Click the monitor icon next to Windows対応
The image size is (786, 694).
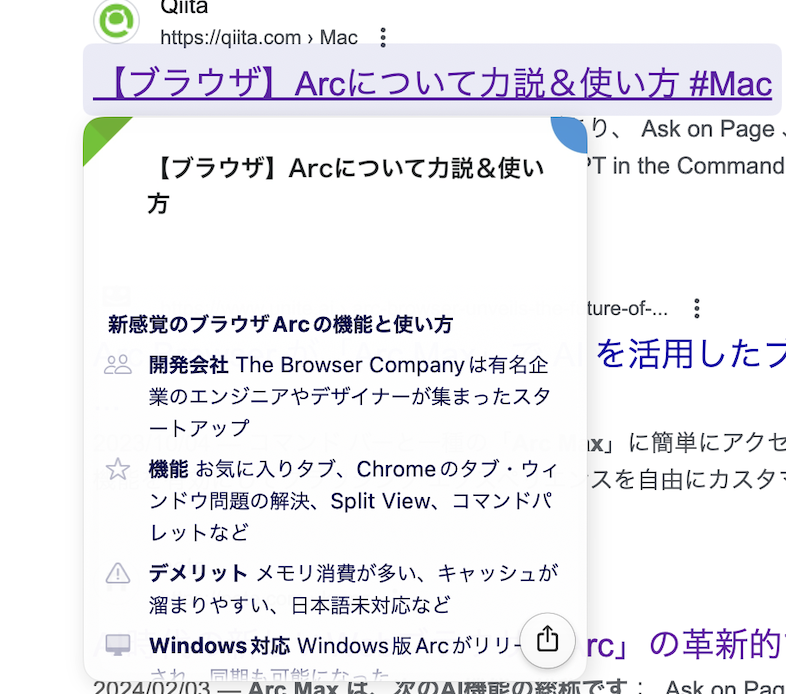118,645
